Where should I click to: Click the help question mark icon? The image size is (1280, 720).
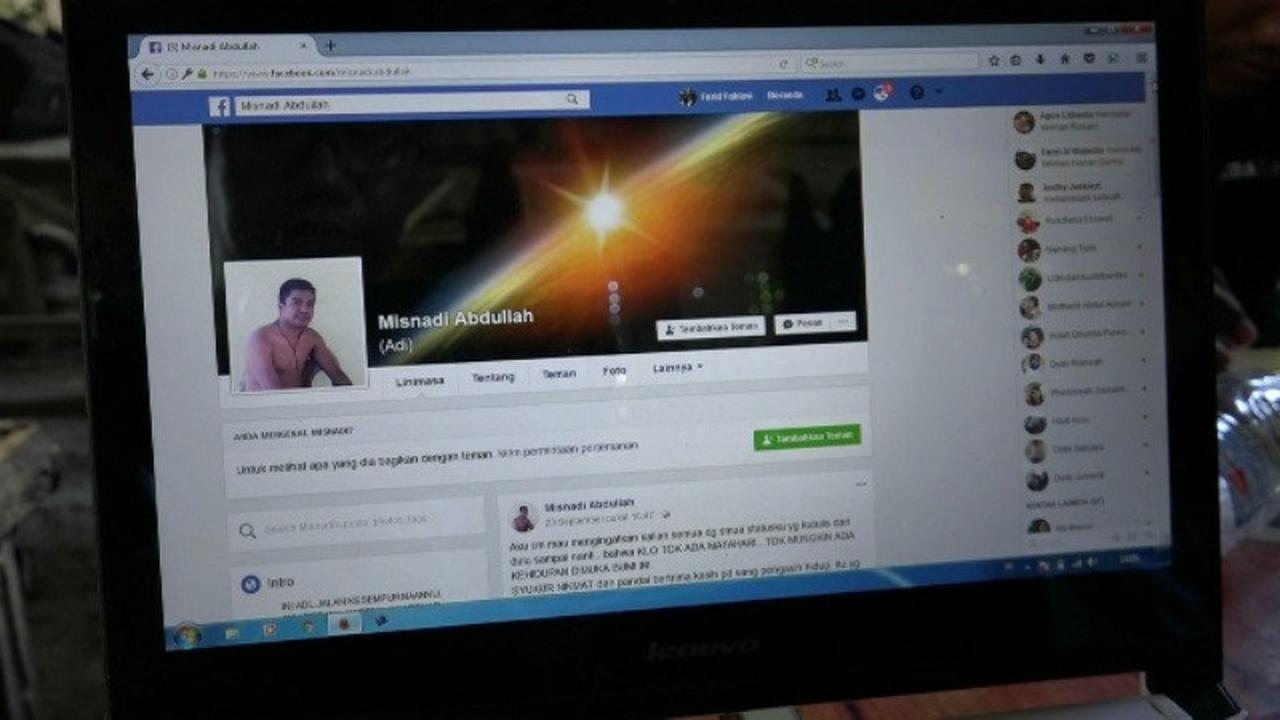[x=916, y=93]
